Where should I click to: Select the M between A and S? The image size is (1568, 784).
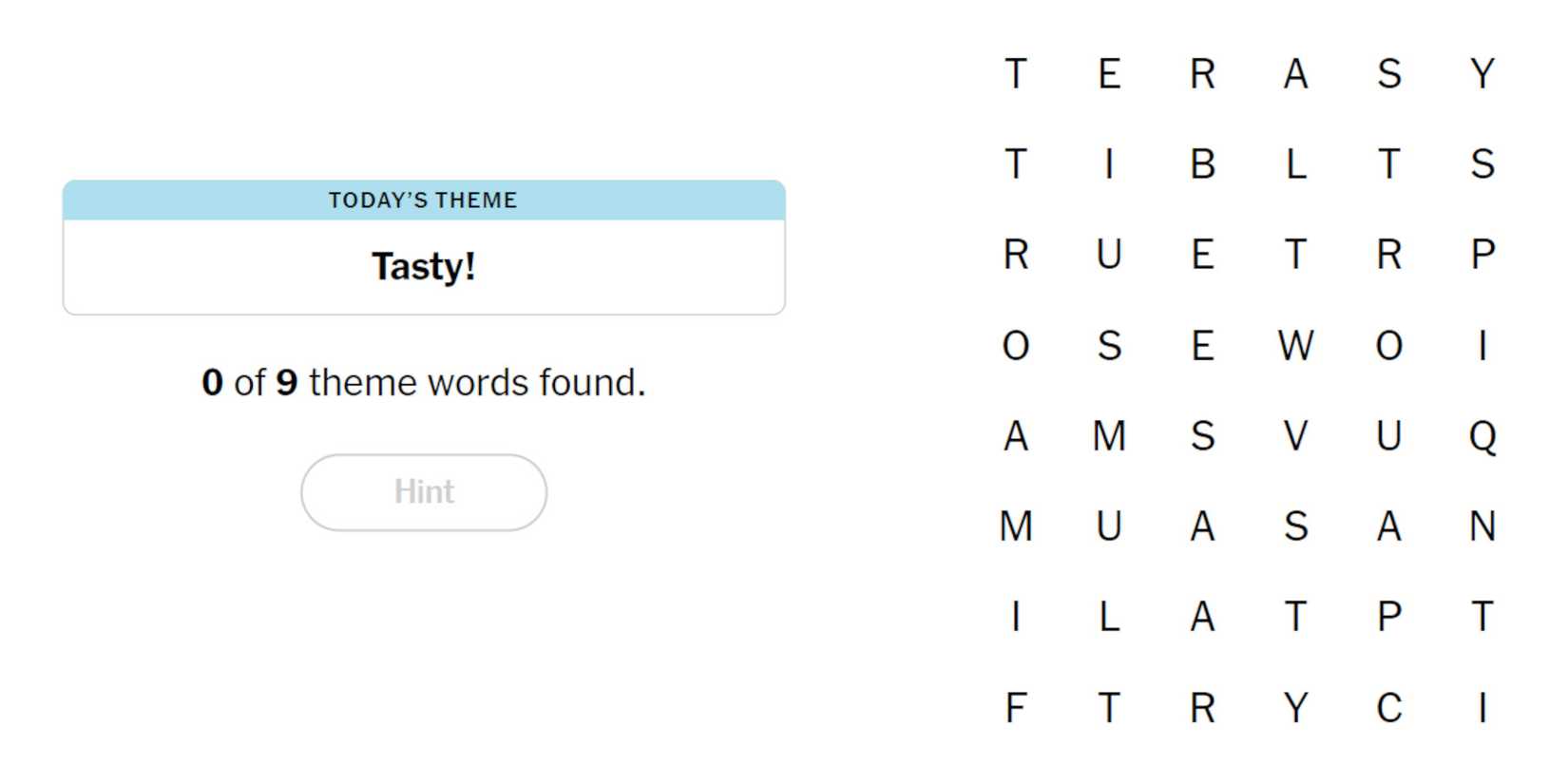[1109, 436]
